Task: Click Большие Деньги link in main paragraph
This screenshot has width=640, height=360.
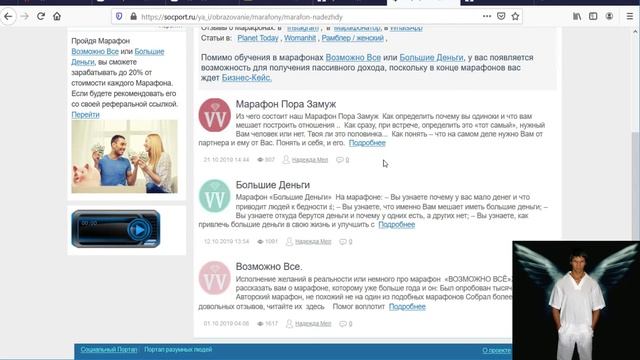Action: 431,58
